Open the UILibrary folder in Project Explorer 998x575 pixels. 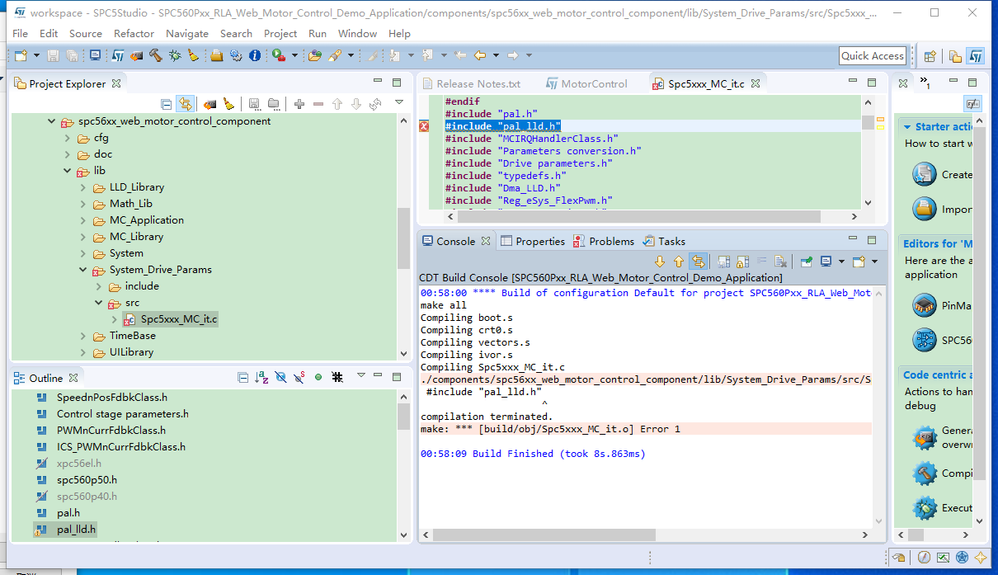click(x=131, y=352)
